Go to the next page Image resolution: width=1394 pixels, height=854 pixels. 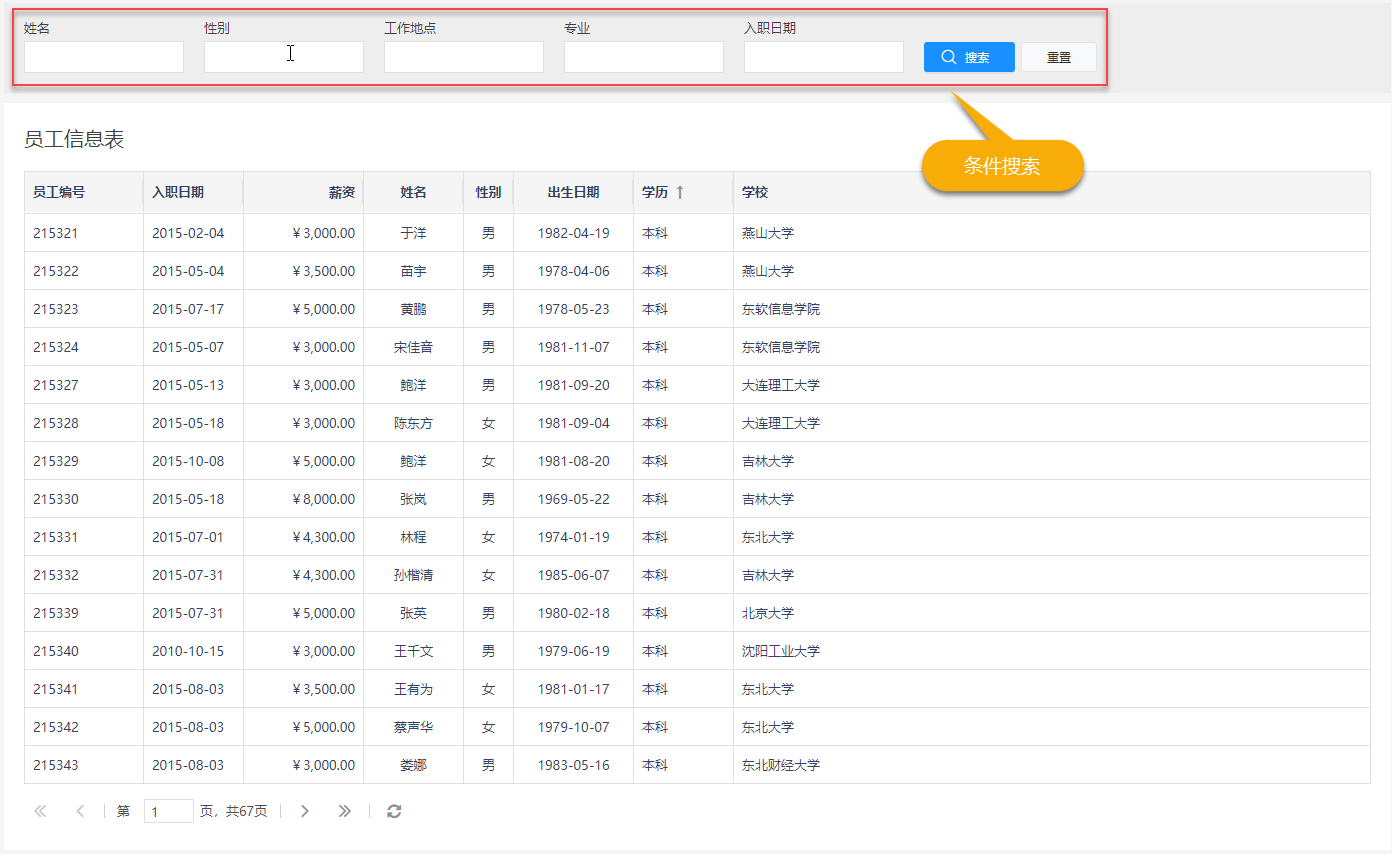tap(305, 811)
